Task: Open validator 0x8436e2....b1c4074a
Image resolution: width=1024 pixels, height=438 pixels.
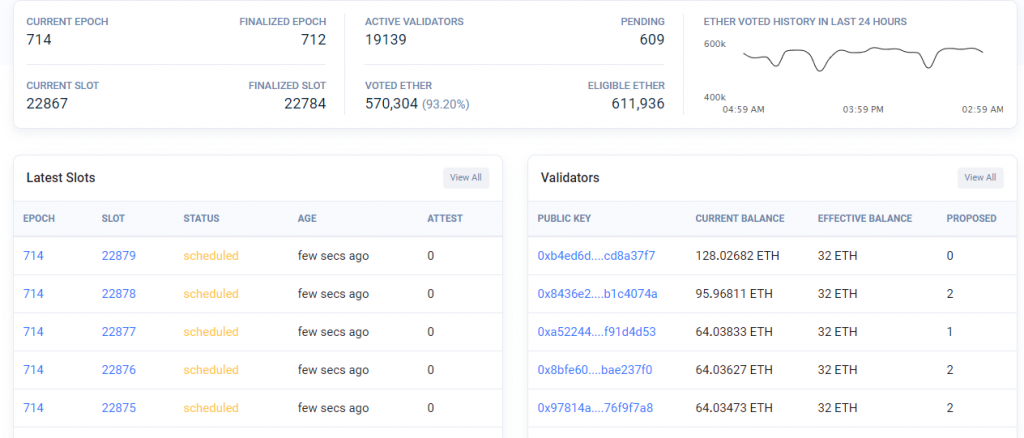Action: click(x=597, y=294)
